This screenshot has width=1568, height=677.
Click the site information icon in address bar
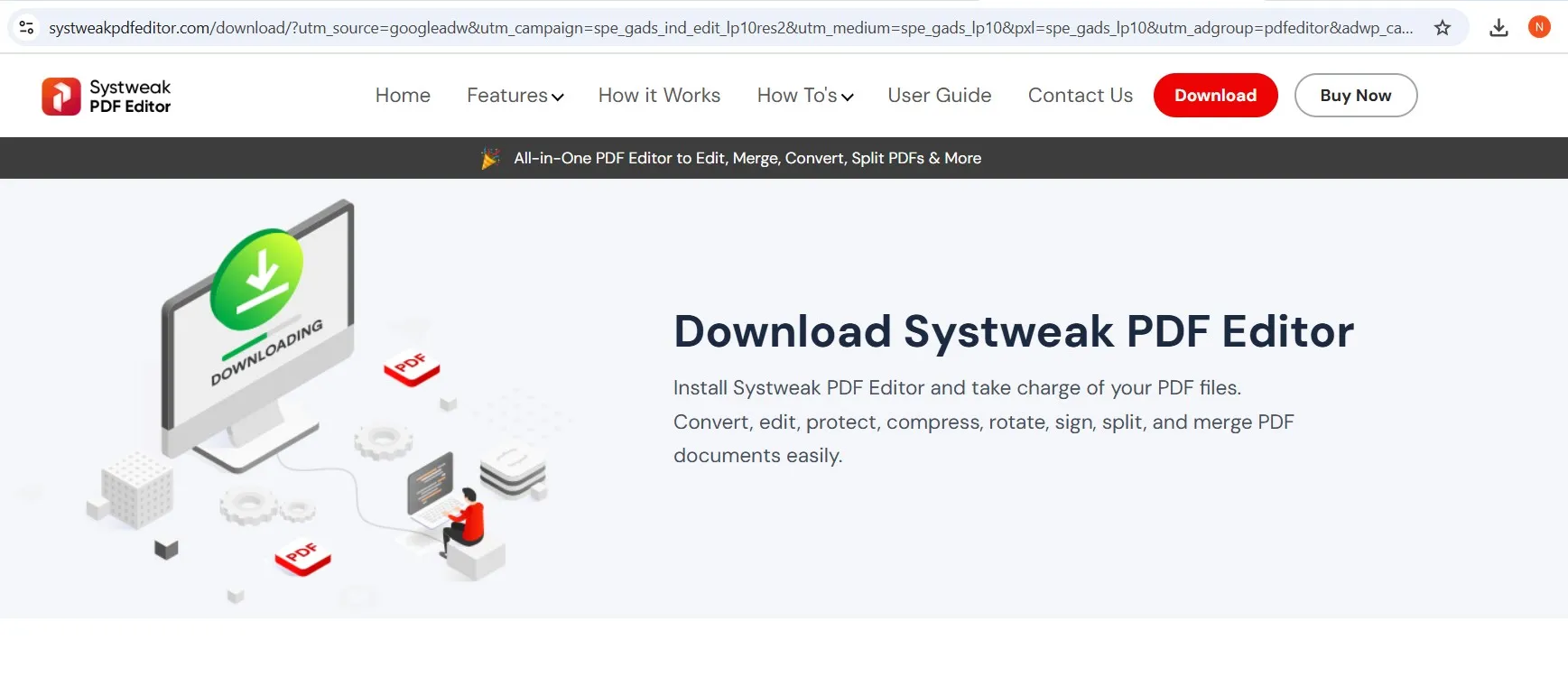27,28
